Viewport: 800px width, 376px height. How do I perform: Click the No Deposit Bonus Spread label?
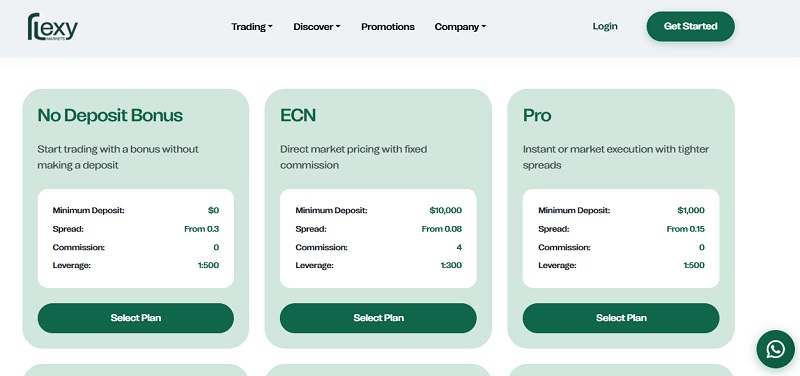(x=68, y=229)
